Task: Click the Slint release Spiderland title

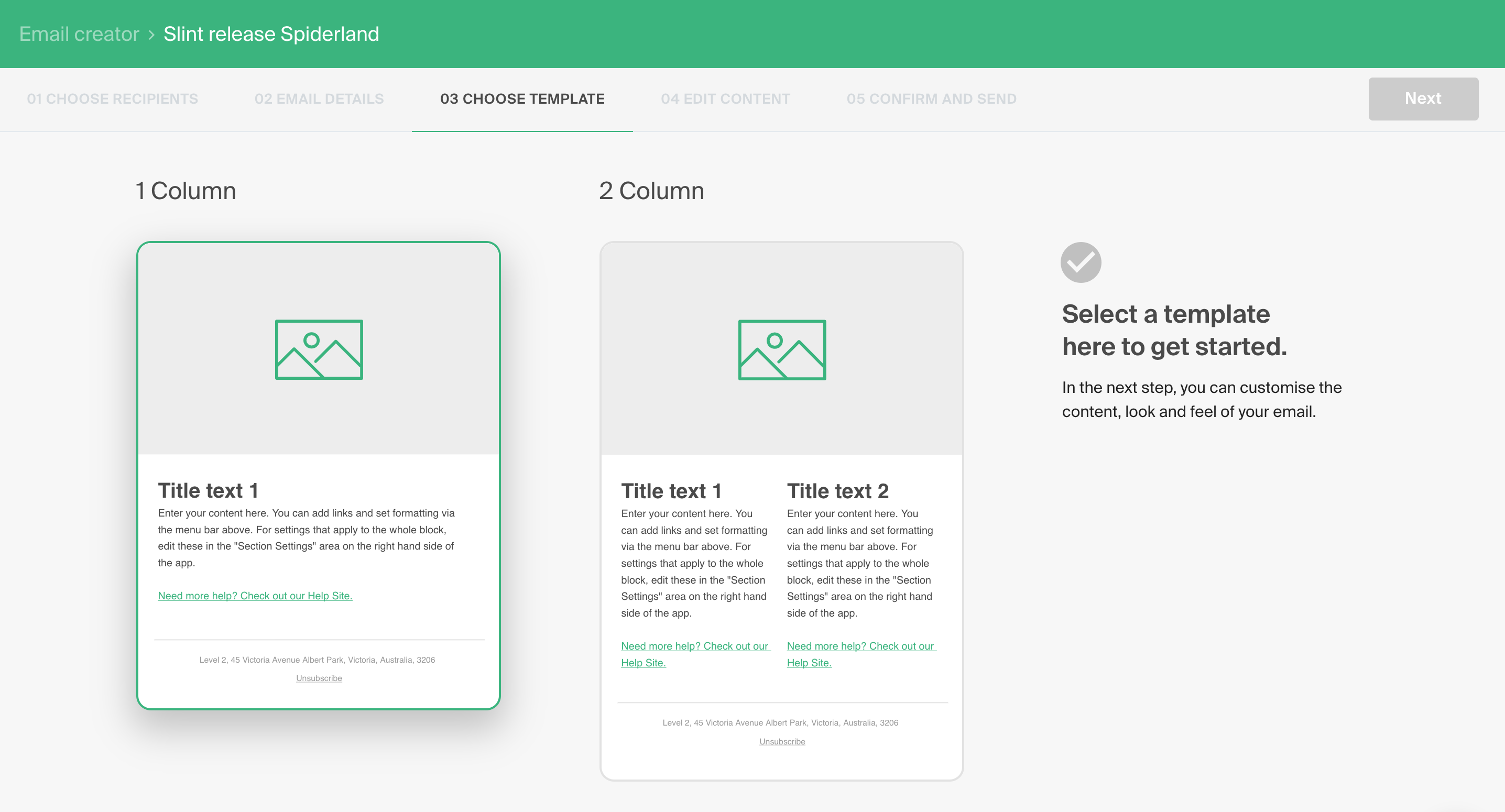Action: pyautogui.click(x=271, y=34)
